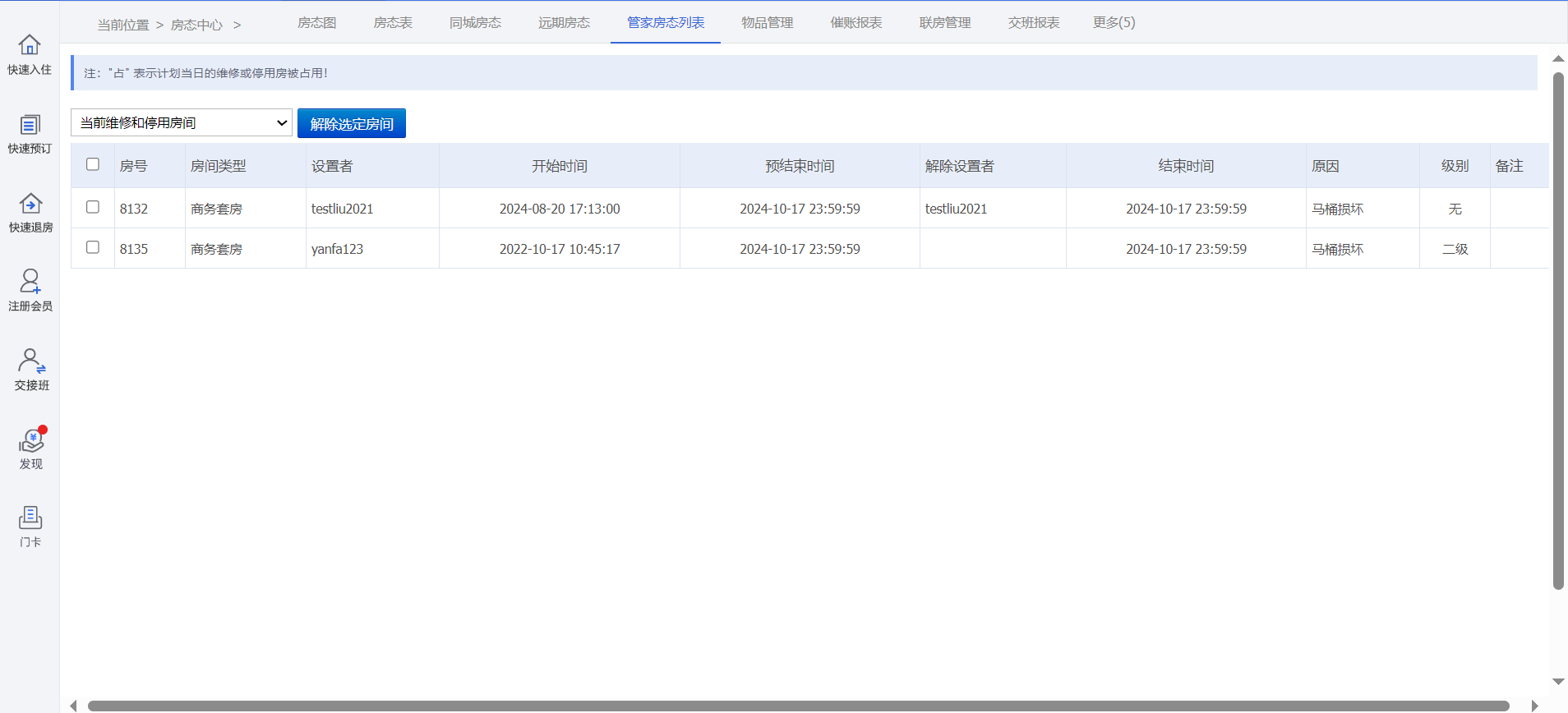Click scroll left arrow at bottom
This screenshot has height=713, width=1568.
73,706
